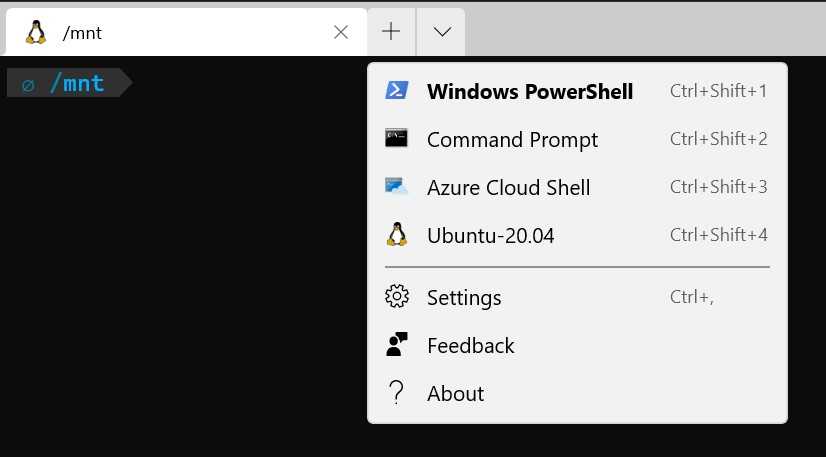The width and height of the screenshot is (826, 457).
Task: Click the Ubuntu penguin icon in the menu
Action: (396, 235)
